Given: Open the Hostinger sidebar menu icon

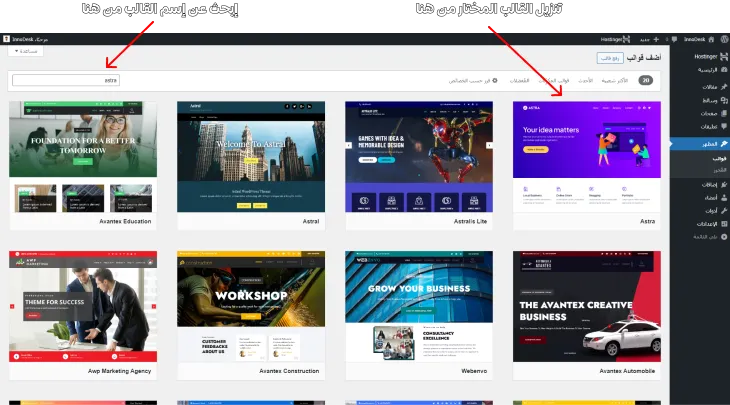Looking at the screenshot, I should coord(724,56).
